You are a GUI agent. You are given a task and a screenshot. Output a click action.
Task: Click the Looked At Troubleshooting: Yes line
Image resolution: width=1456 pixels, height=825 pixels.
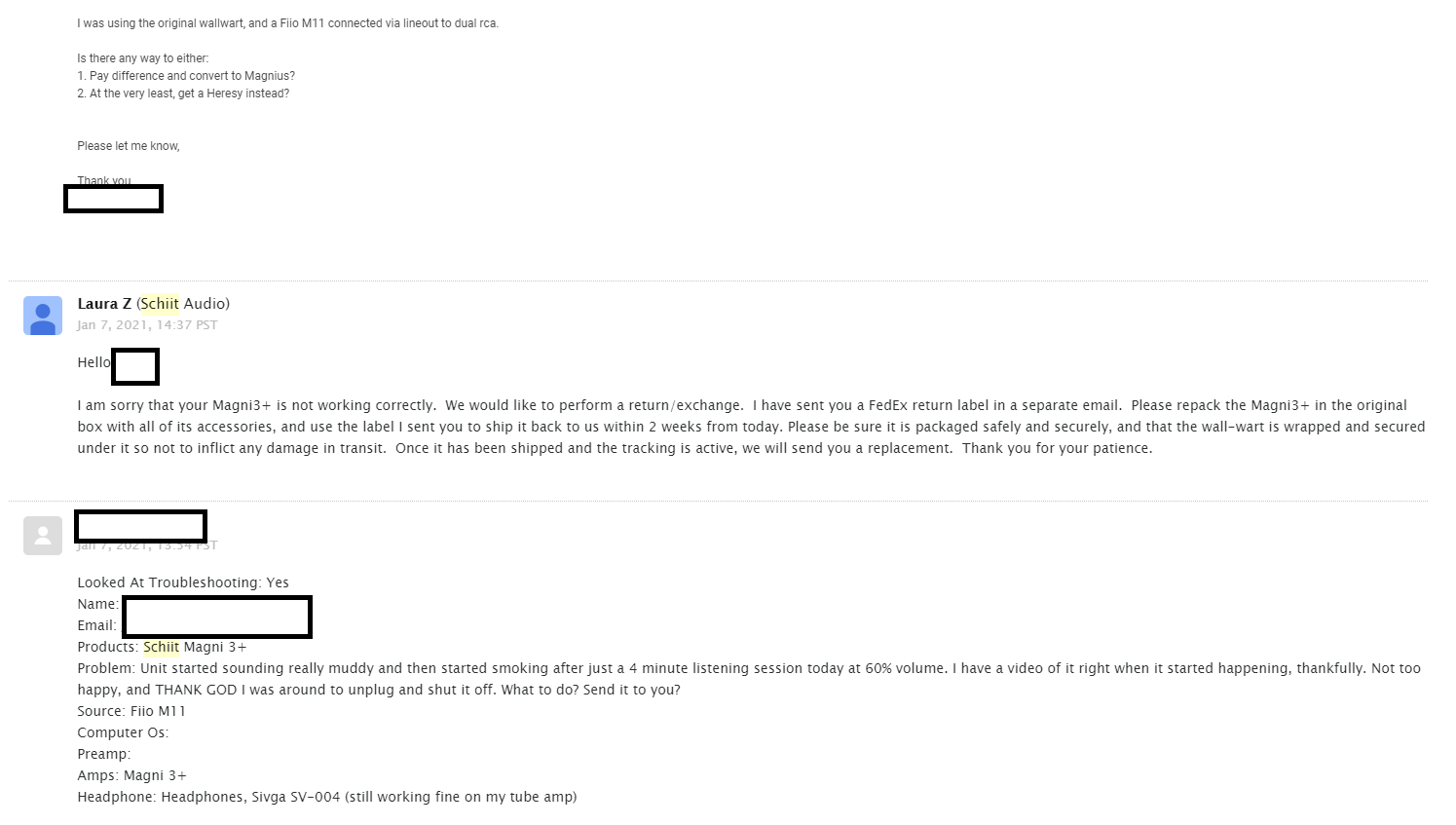[183, 582]
